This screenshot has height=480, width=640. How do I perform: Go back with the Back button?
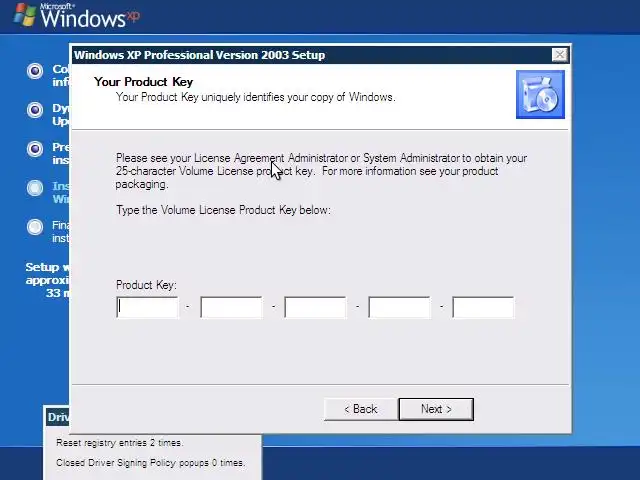click(x=360, y=409)
